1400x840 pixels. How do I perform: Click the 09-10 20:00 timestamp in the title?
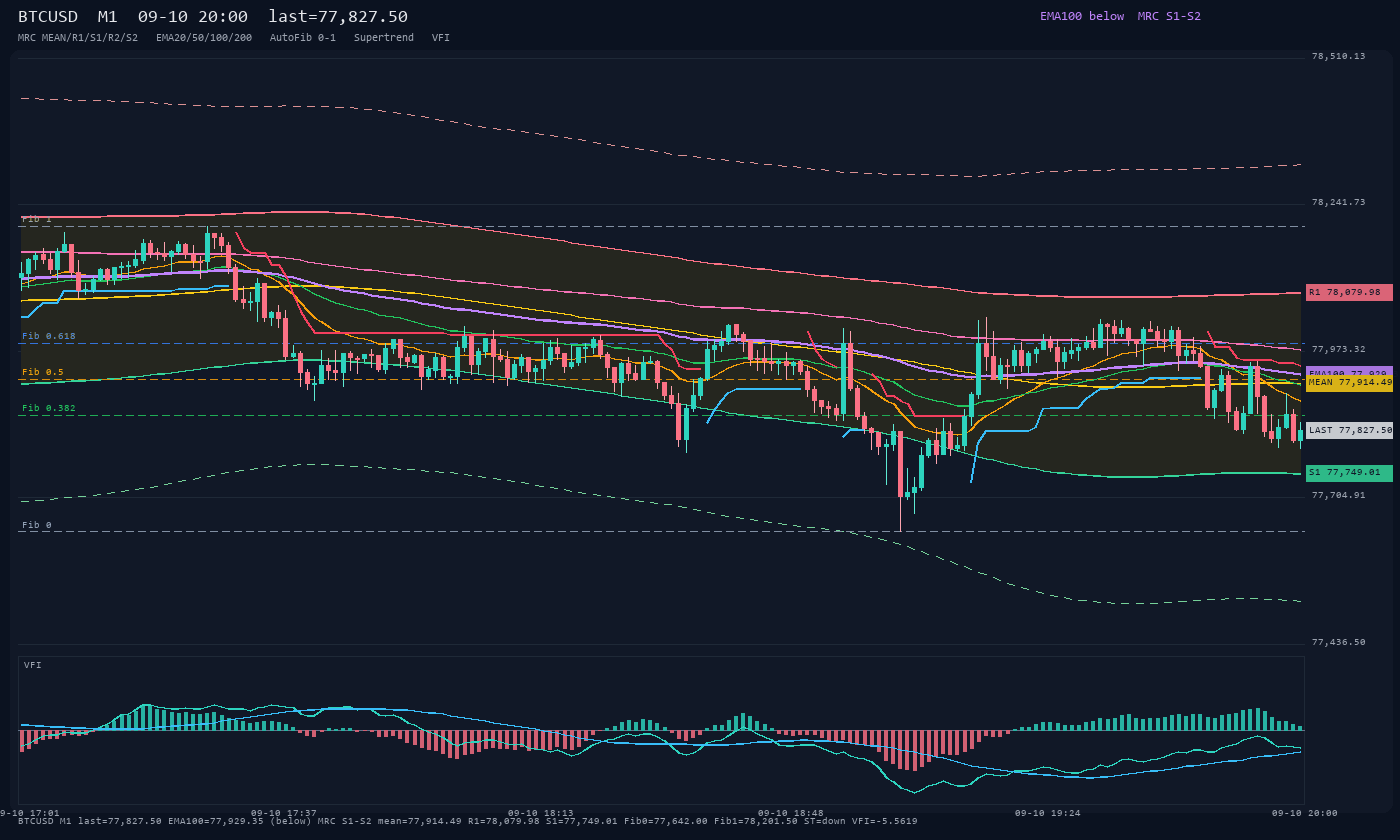[193, 16]
